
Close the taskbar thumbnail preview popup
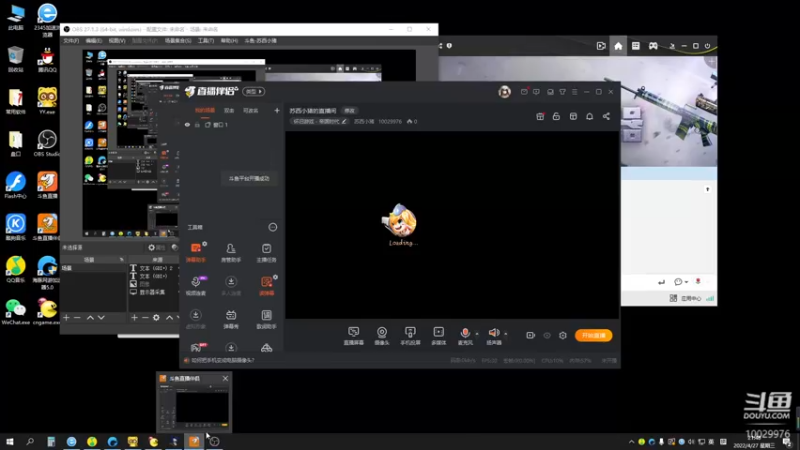pos(225,378)
